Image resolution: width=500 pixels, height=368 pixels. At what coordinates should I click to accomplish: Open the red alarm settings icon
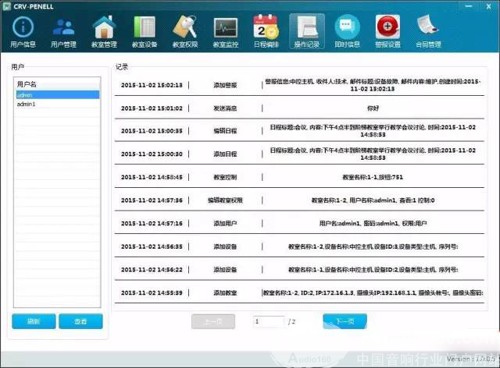click(x=388, y=32)
